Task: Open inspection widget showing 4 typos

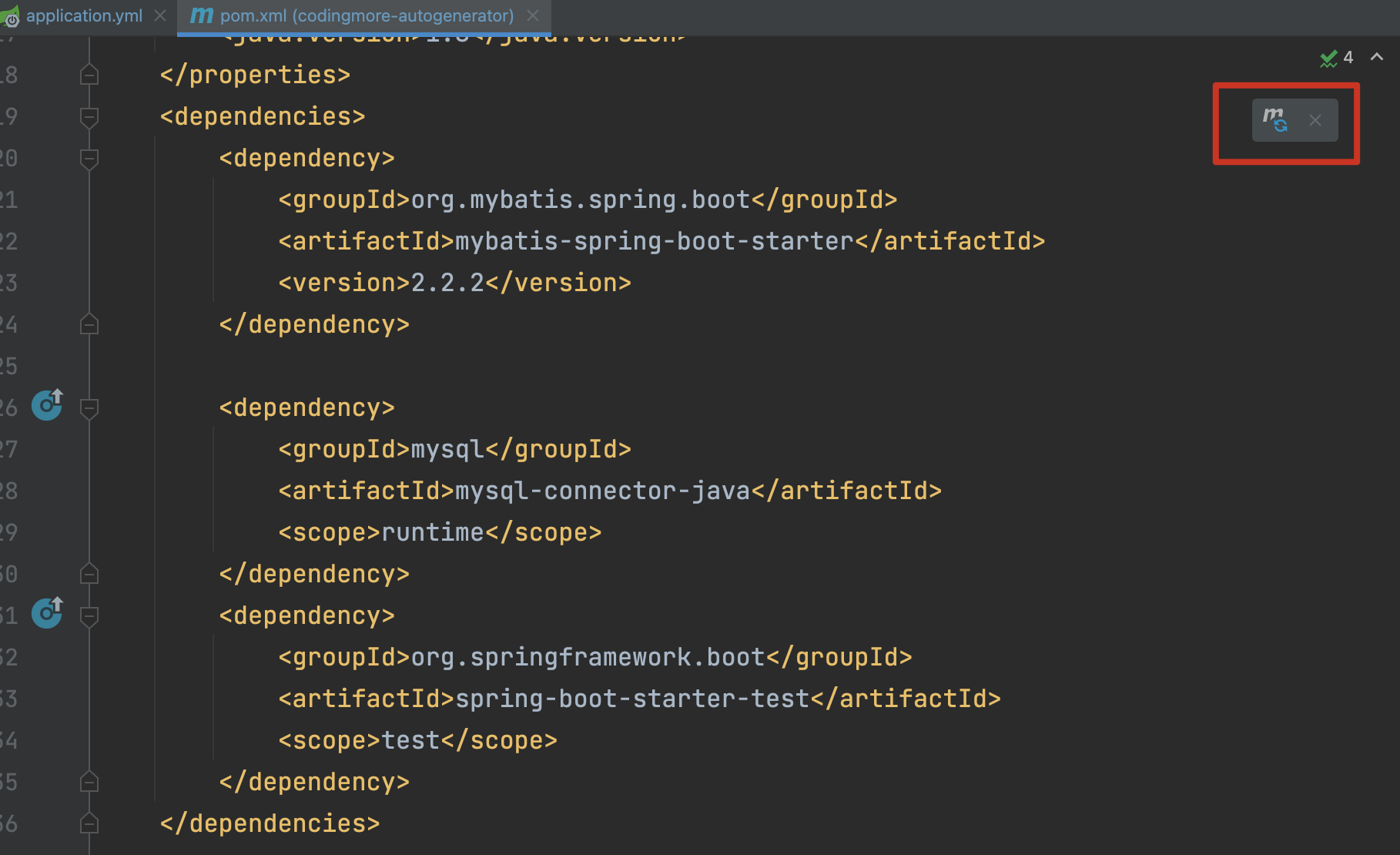Action: click(1337, 58)
